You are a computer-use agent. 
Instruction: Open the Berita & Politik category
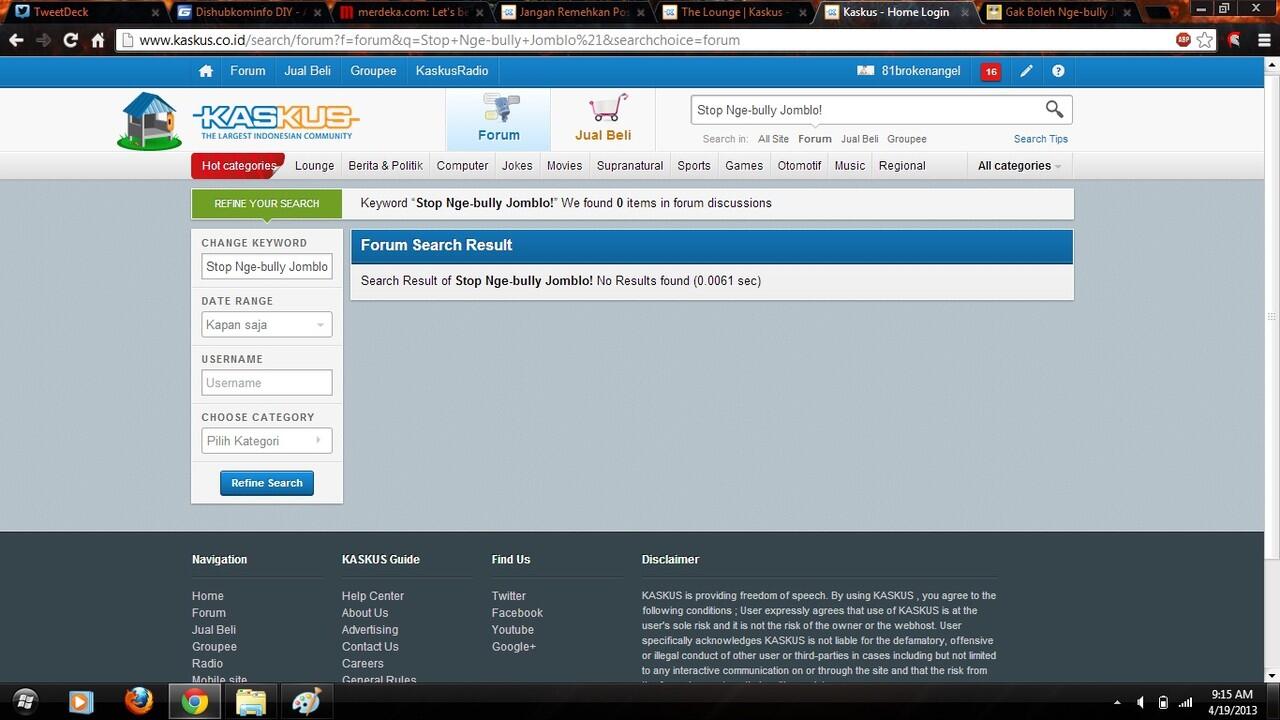[x=385, y=166]
